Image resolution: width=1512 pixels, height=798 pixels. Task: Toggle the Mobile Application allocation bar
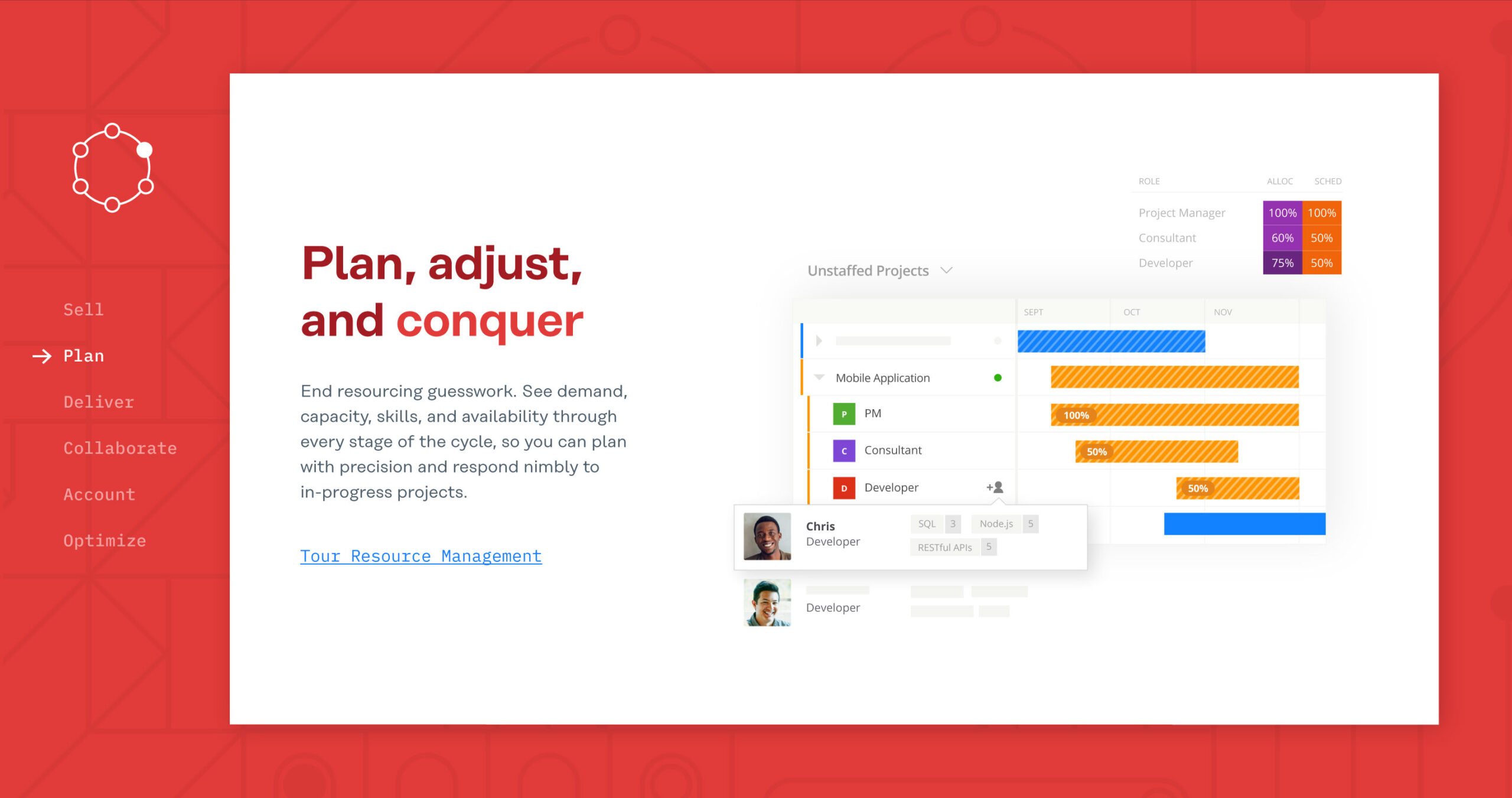click(819, 378)
